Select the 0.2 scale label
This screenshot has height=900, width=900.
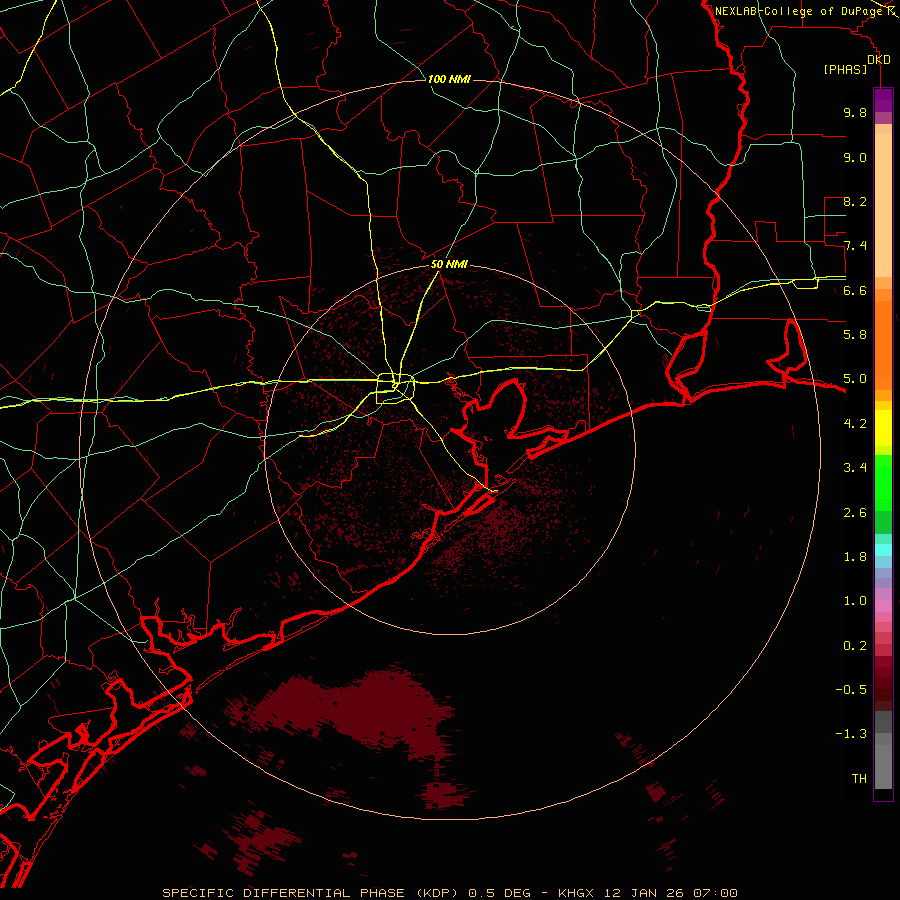[x=855, y=646]
